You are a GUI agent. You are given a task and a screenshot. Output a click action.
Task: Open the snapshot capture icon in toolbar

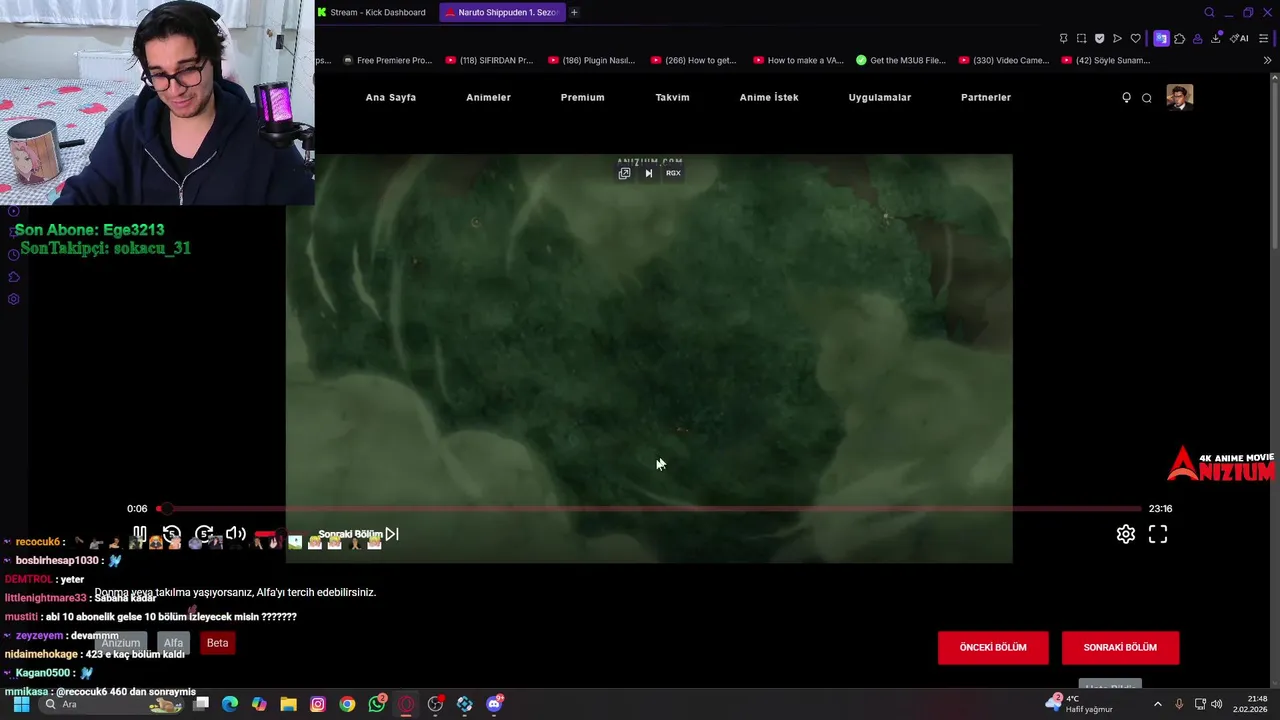click(x=1081, y=38)
